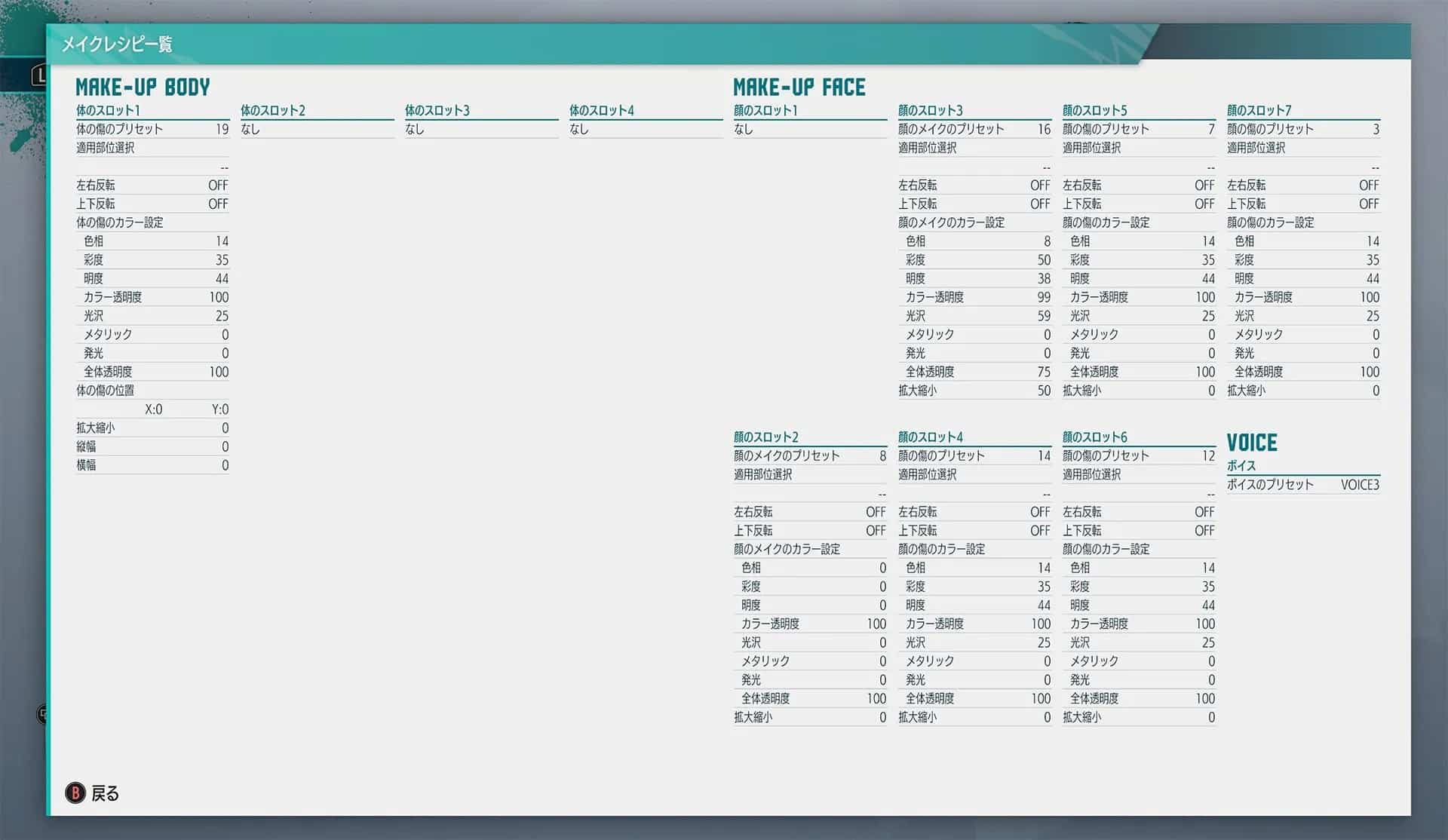
Task: Click the partially hidden round view icon
Action: (43, 713)
